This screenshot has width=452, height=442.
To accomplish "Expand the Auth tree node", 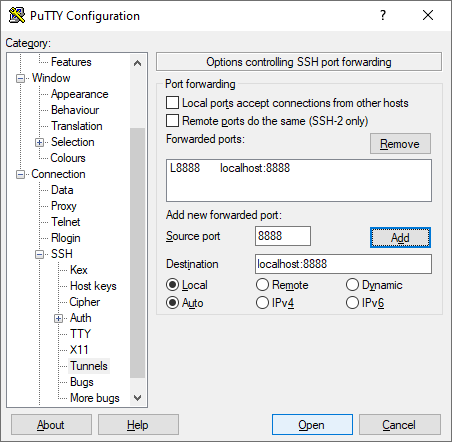I will pos(58,319).
